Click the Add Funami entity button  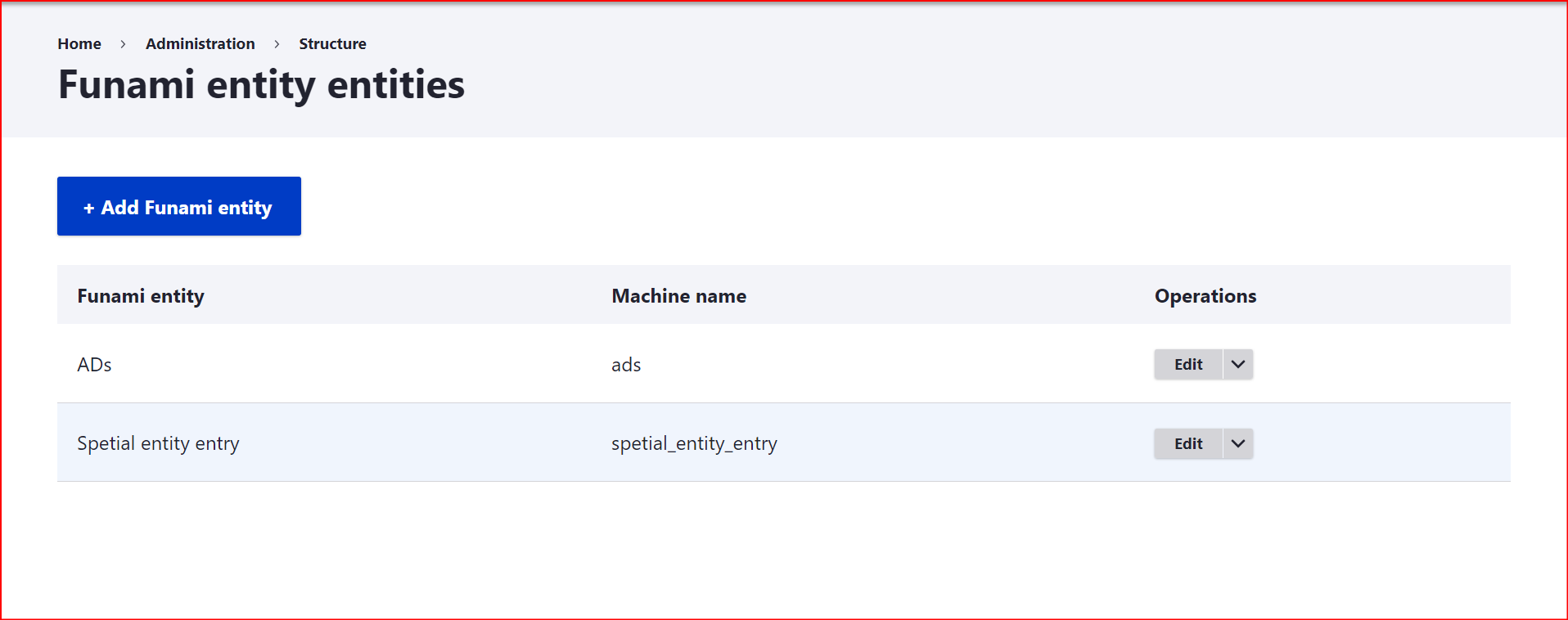coord(179,206)
